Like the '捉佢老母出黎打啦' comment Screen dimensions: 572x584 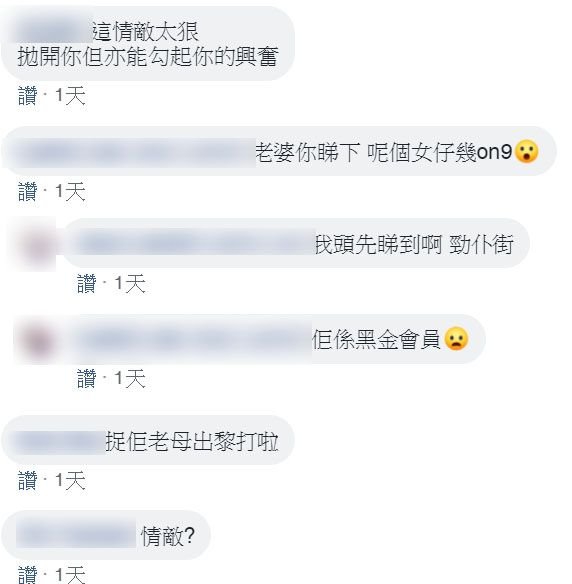(x=28, y=480)
